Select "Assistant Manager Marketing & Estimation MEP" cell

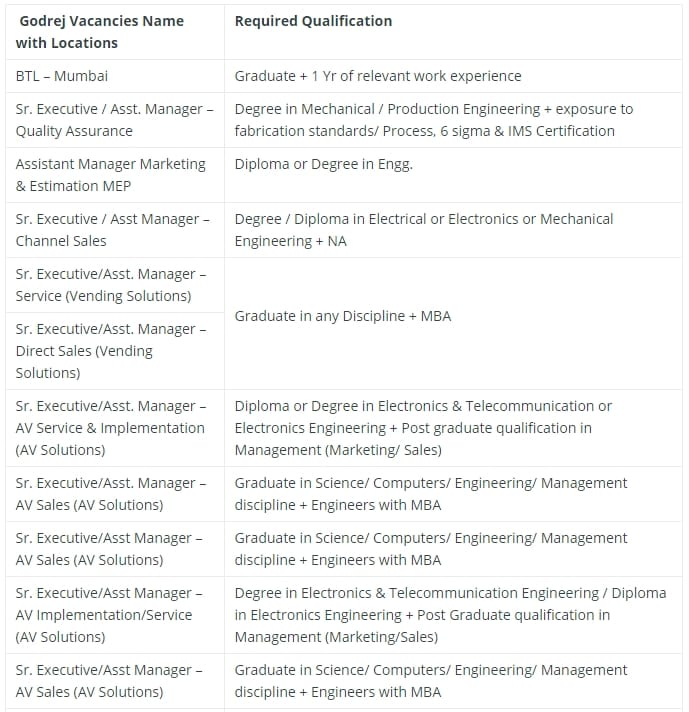click(110, 175)
